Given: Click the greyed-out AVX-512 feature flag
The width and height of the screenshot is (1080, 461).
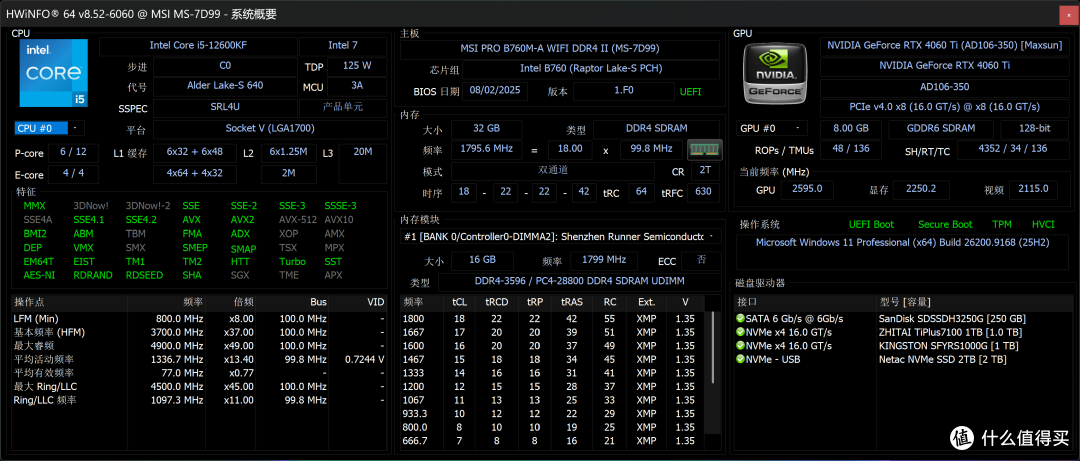Looking at the screenshot, I should [297, 220].
